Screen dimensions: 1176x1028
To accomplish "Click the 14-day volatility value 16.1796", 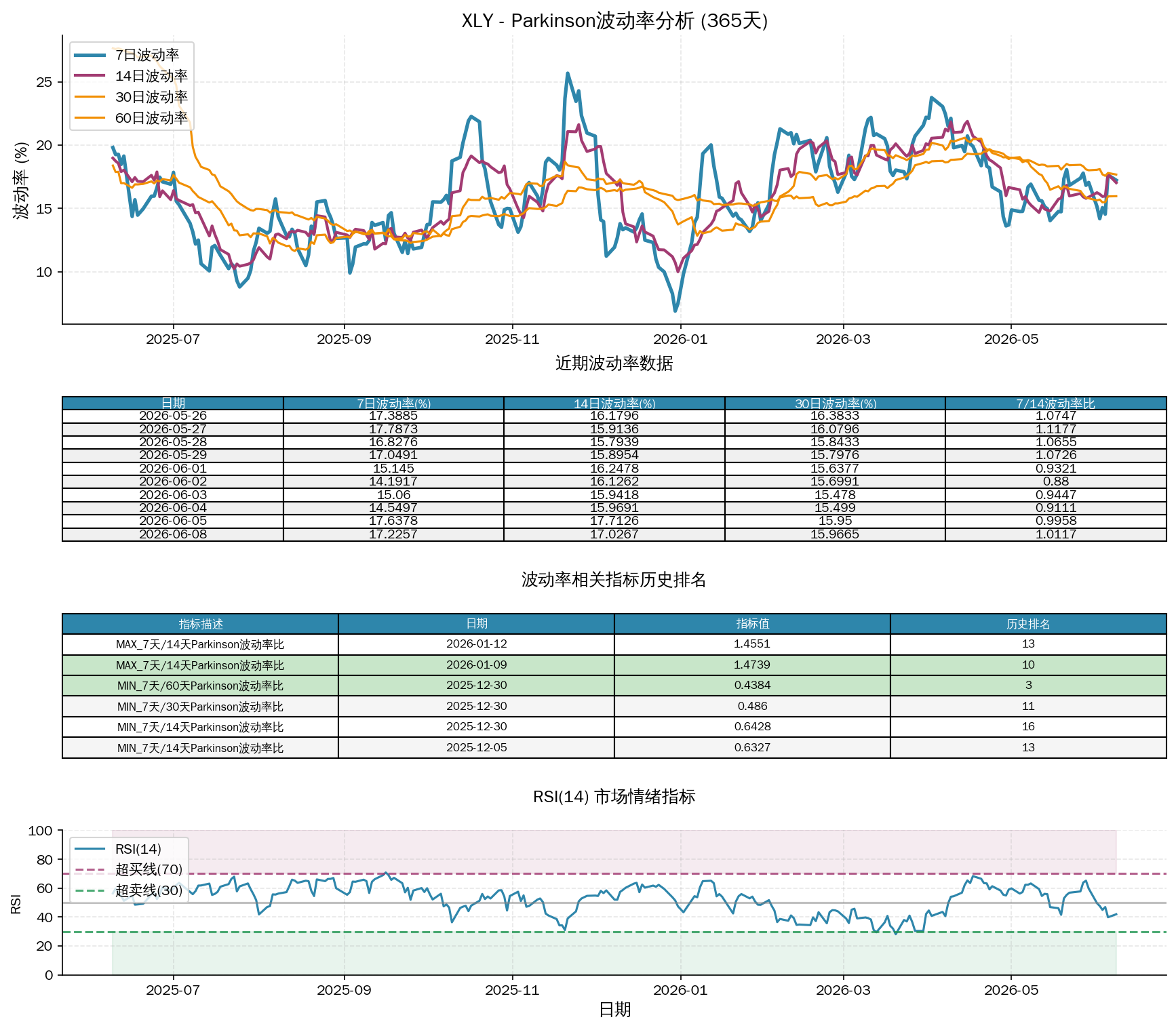I will pyautogui.click(x=614, y=416).
